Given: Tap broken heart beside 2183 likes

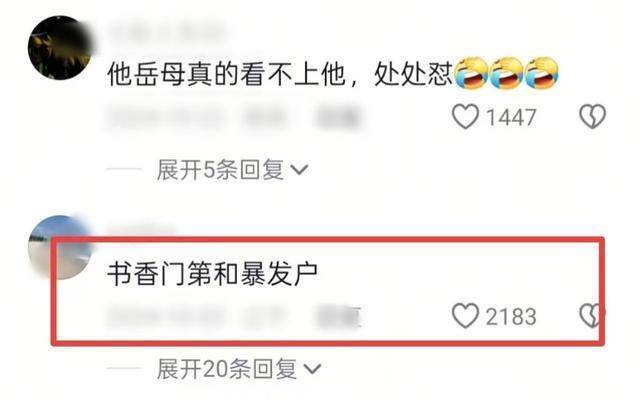Looking at the screenshot, I should [x=592, y=316].
